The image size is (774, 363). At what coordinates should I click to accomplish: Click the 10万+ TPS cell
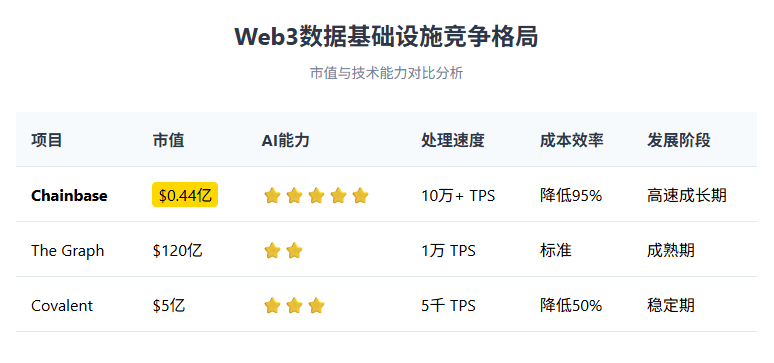[x=458, y=196]
